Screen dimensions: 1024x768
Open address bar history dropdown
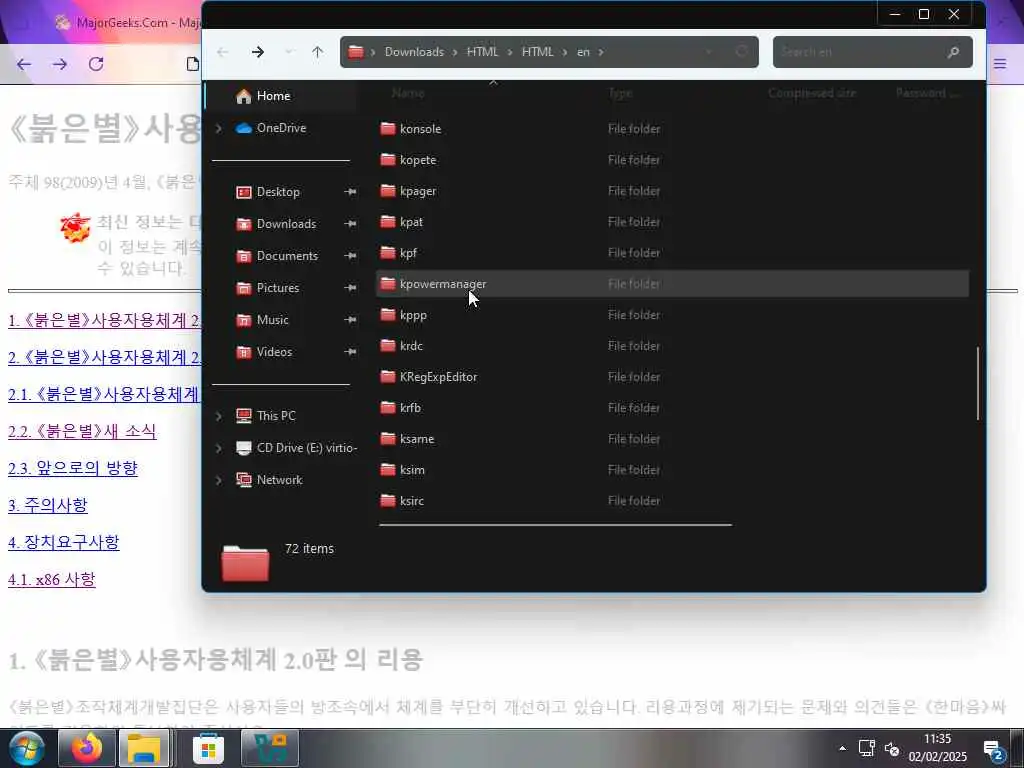(709, 52)
